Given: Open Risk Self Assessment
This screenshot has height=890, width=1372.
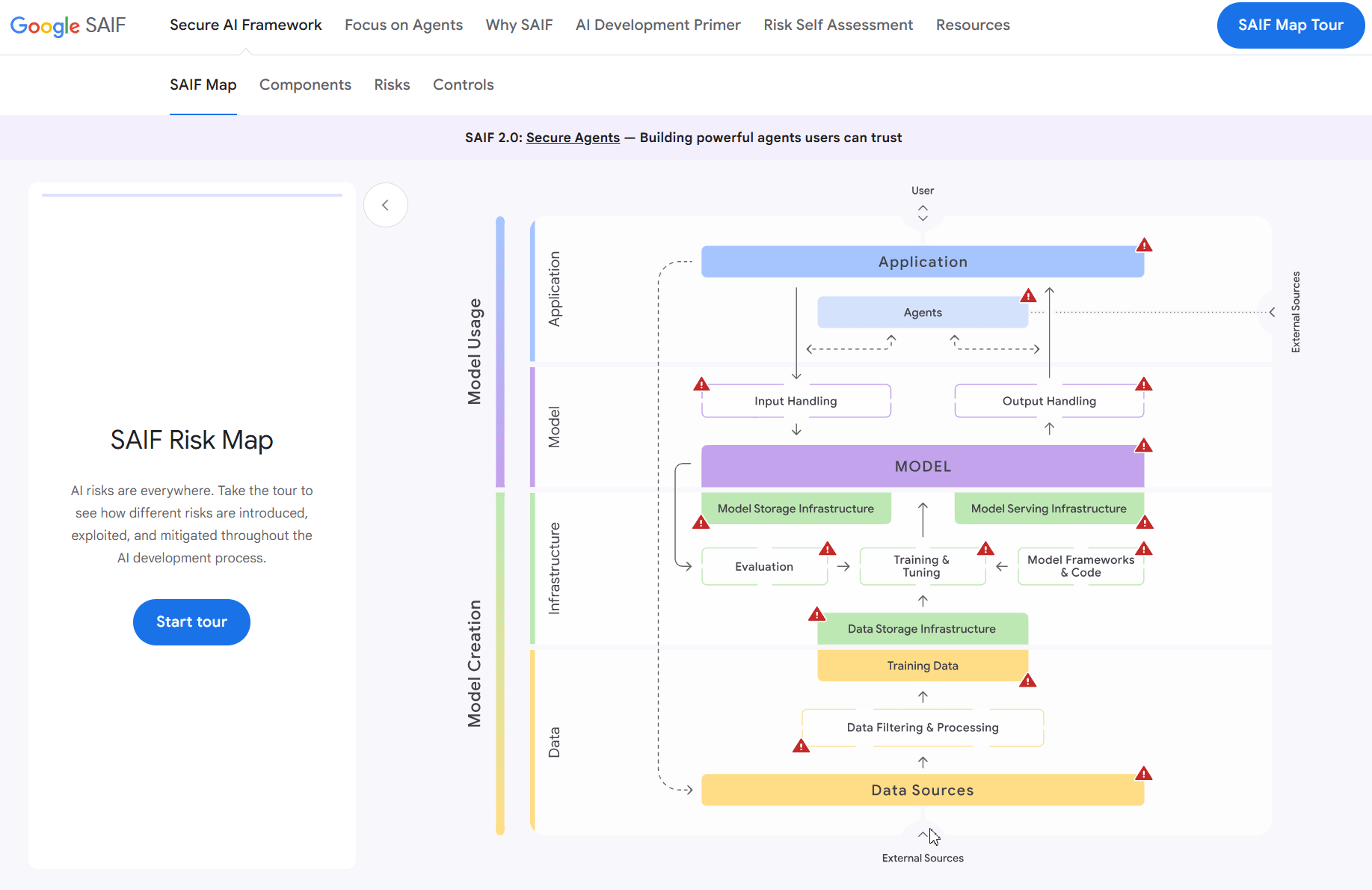Looking at the screenshot, I should [x=839, y=25].
